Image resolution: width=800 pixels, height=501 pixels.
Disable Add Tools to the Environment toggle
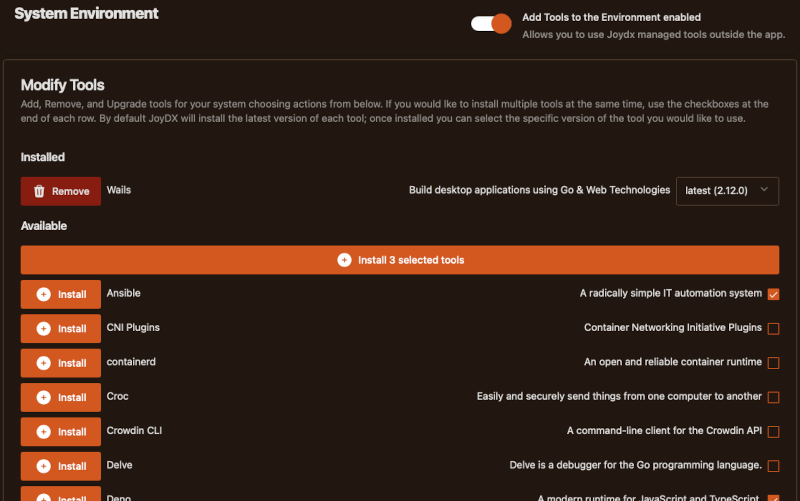pos(491,24)
